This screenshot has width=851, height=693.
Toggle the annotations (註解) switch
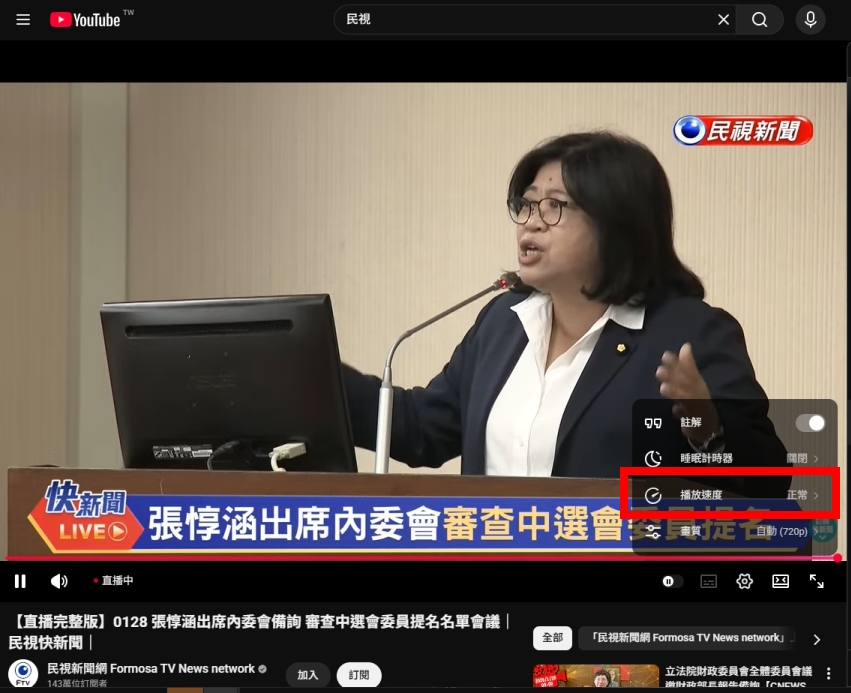[813, 422]
